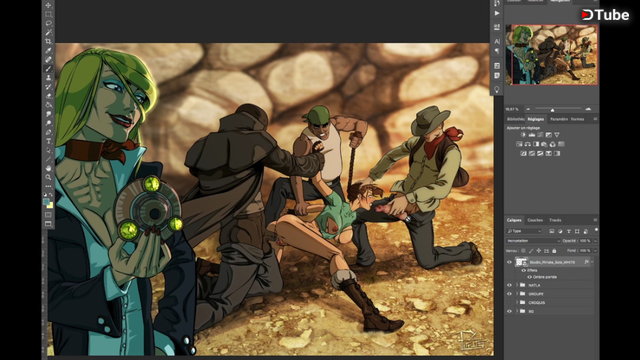Viewport: 640px width, 360px height.
Task: Select the Move tool
Action: (x=49, y=5)
